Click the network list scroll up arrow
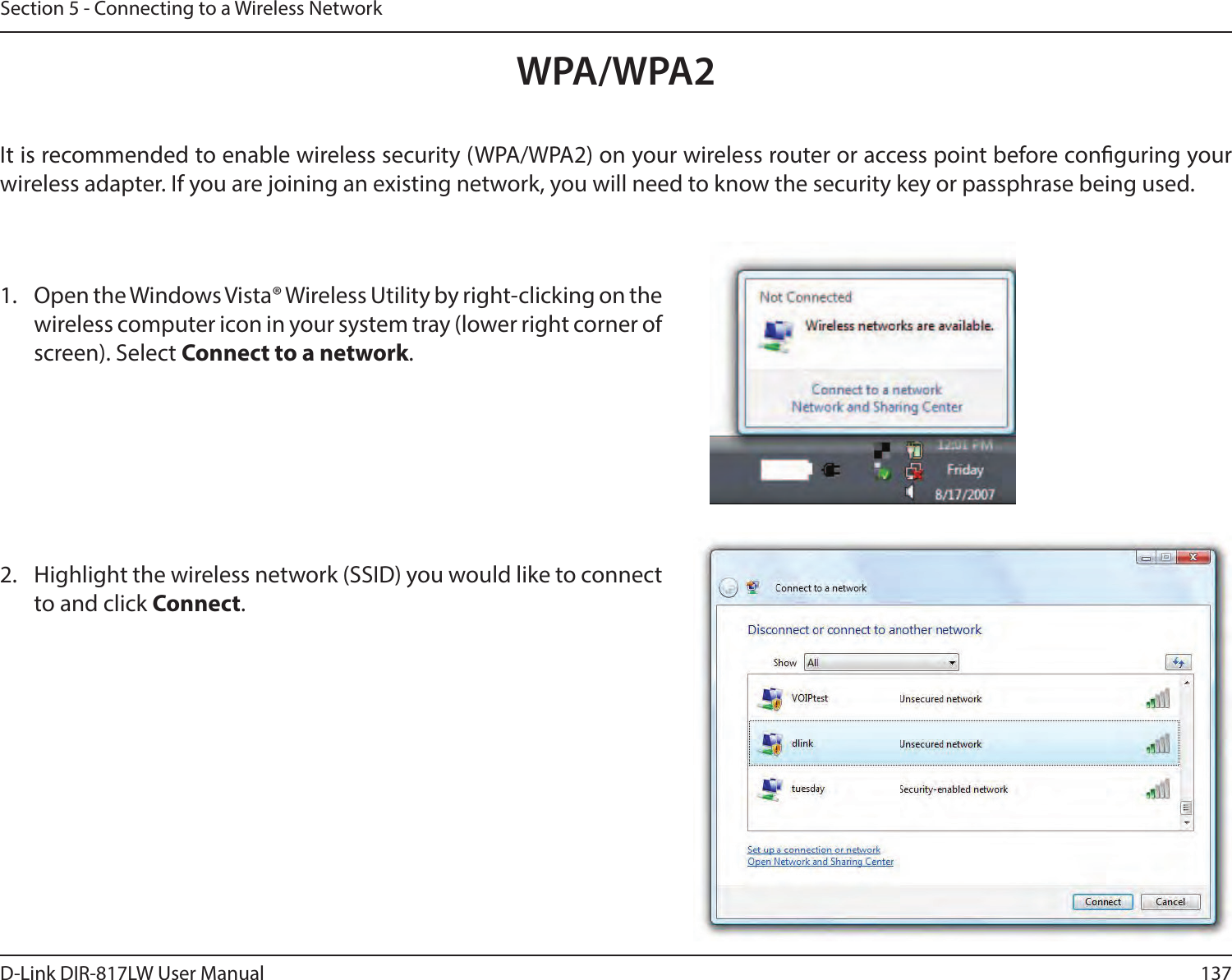This screenshot has height=980, width=1232. coord(1187,682)
